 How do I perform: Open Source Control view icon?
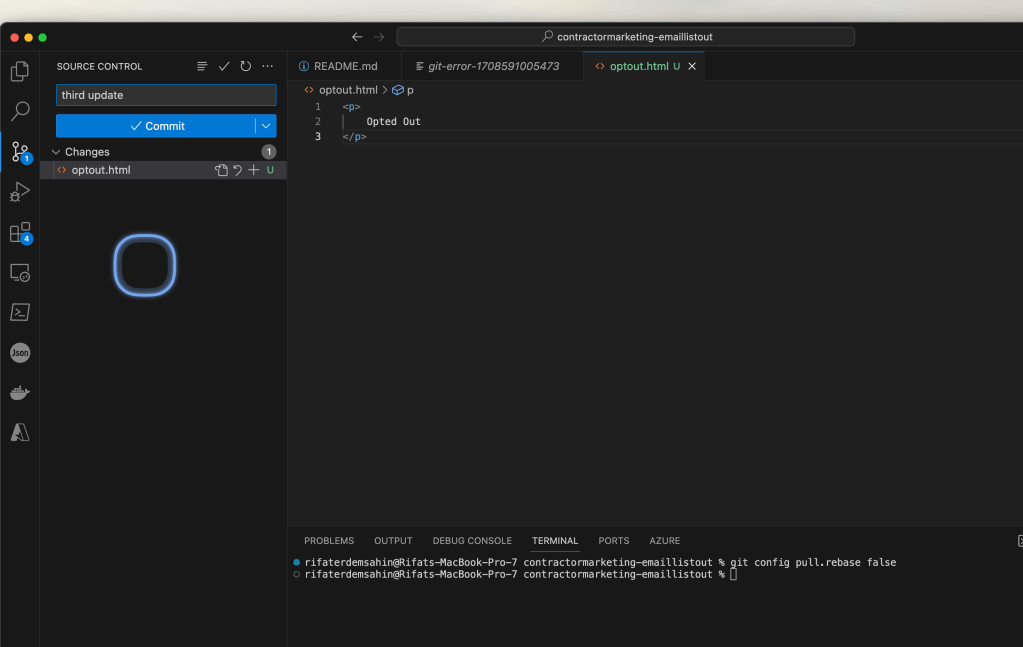pyautogui.click(x=20, y=152)
